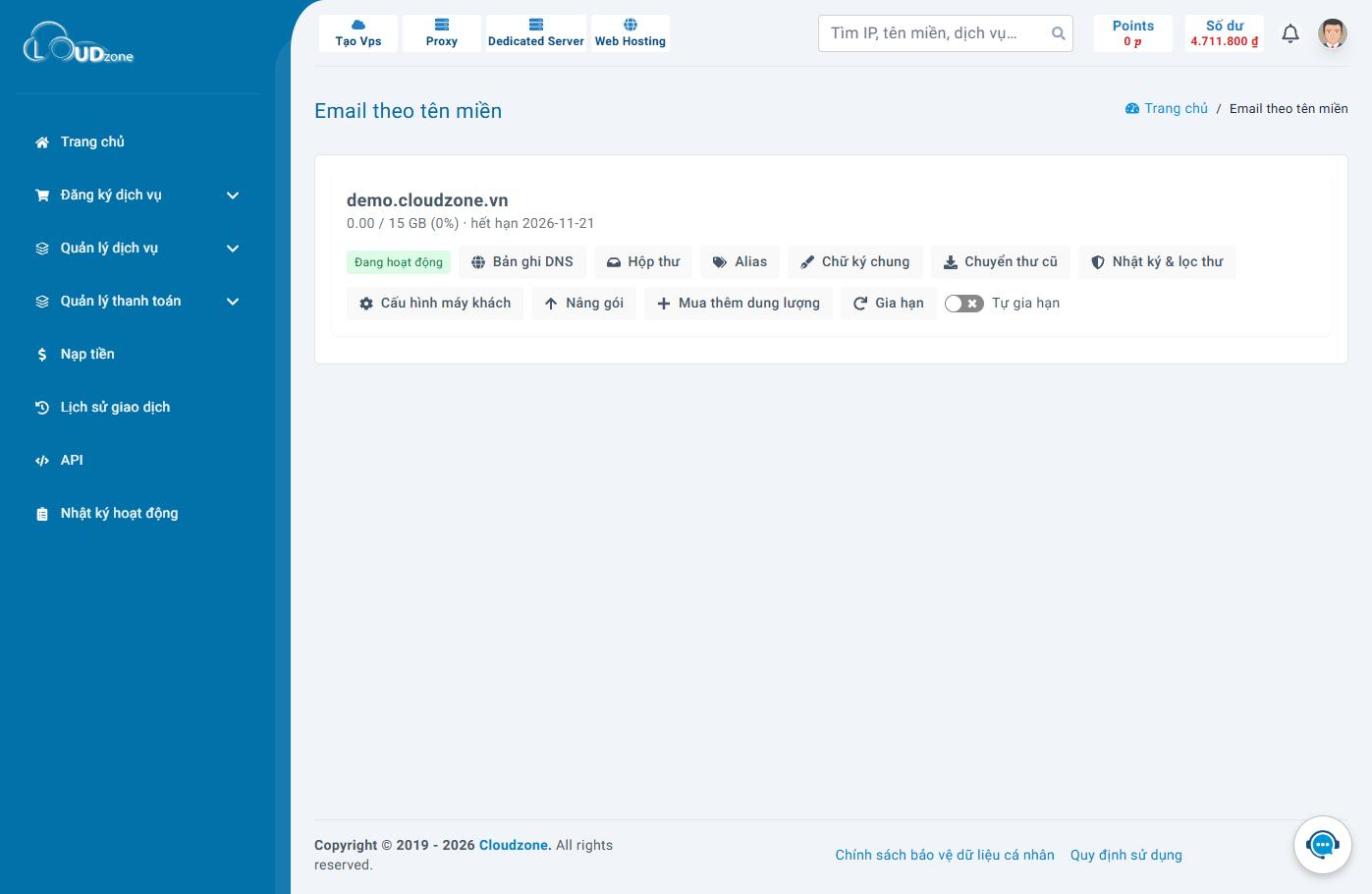Click the Cloudzone logo in sidebar
1372x894 pixels.
(78, 43)
